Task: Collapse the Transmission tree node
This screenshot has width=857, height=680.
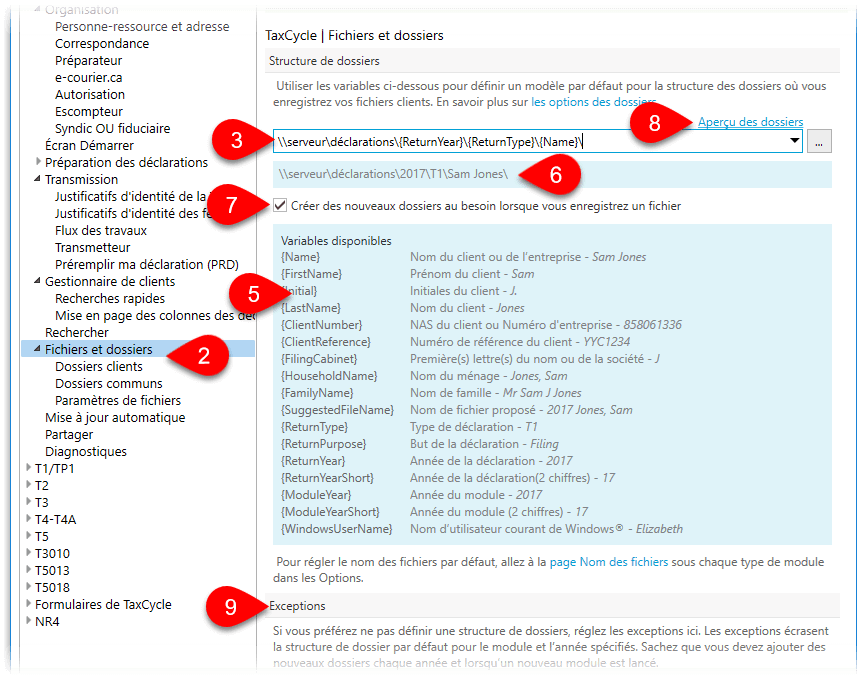Action: [x=37, y=179]
